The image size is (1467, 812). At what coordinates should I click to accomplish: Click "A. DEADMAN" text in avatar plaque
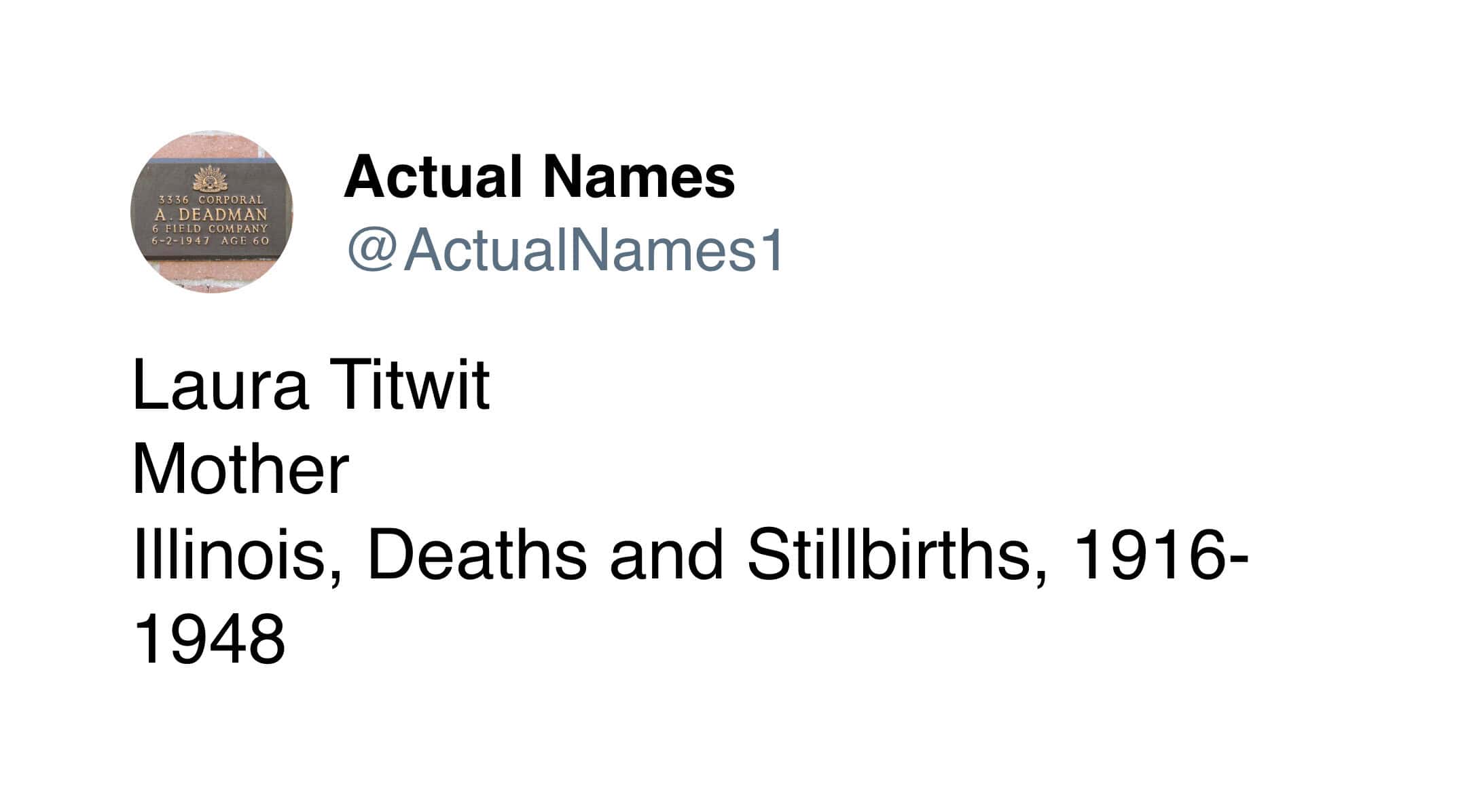tap(211, 215)
